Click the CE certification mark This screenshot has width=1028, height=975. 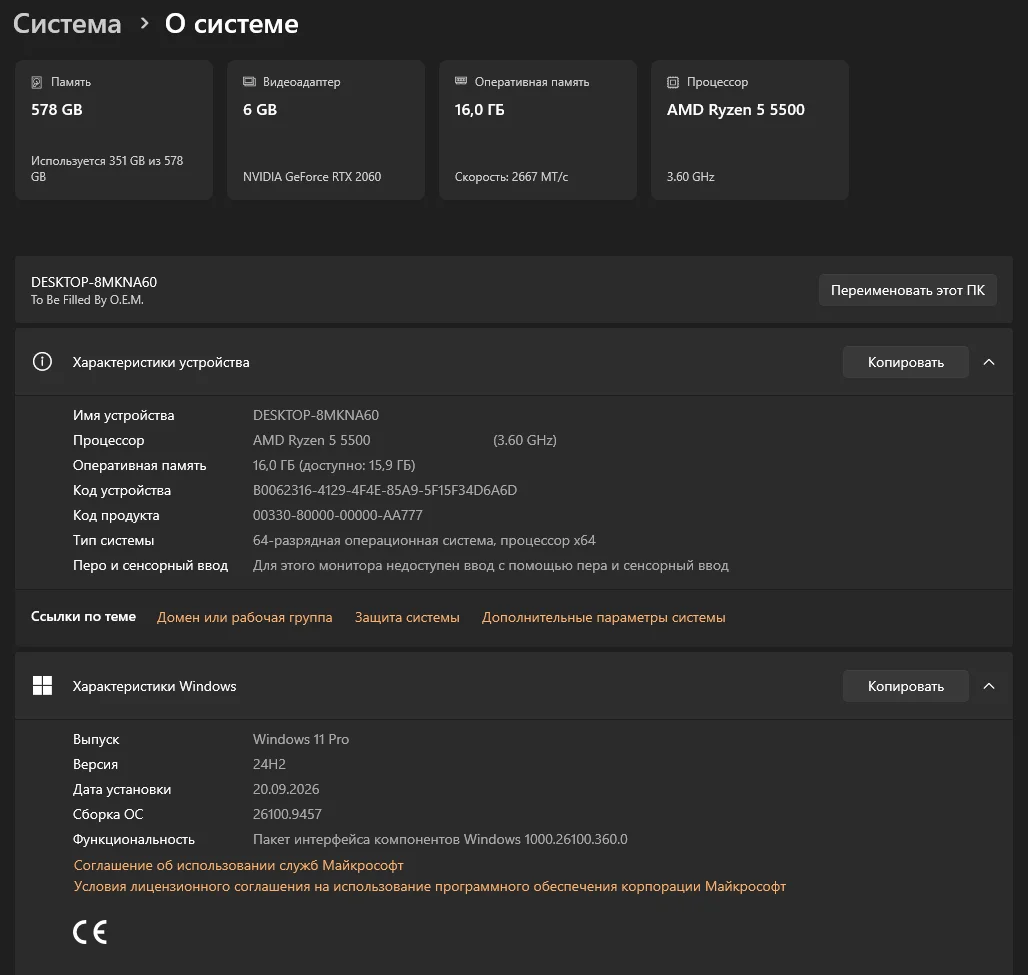(90, 932)
